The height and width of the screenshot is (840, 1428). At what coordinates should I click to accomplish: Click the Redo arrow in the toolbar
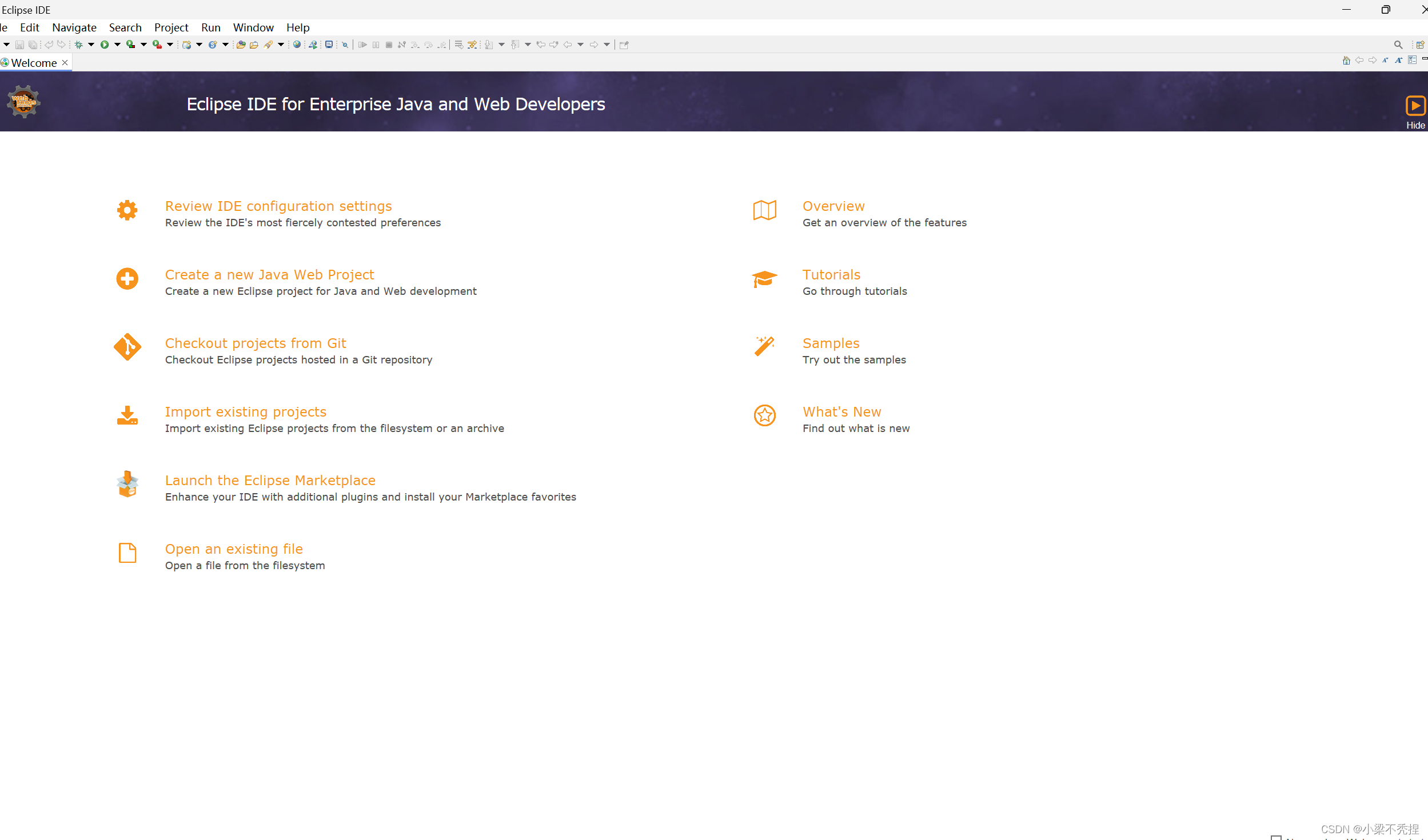point(61,45)
